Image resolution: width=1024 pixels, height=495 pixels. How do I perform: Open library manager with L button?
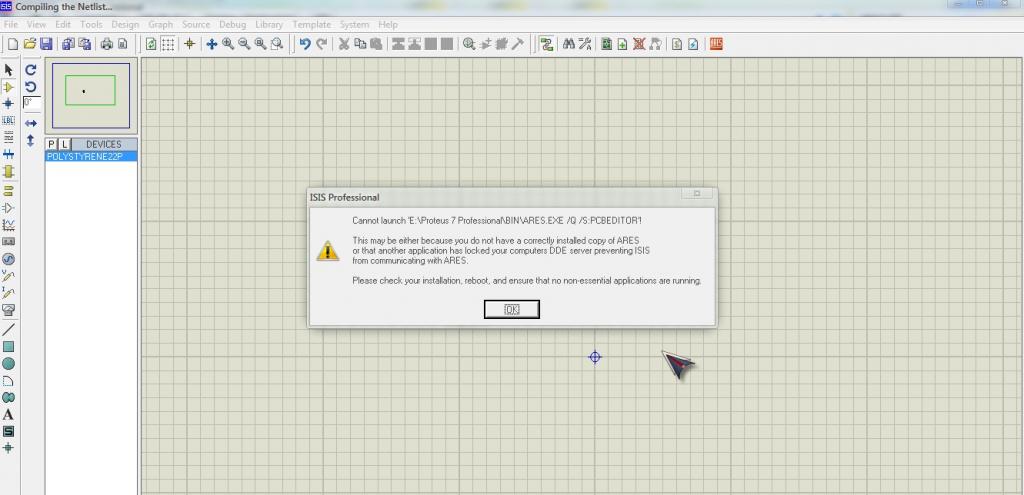(x=64, y=144)
